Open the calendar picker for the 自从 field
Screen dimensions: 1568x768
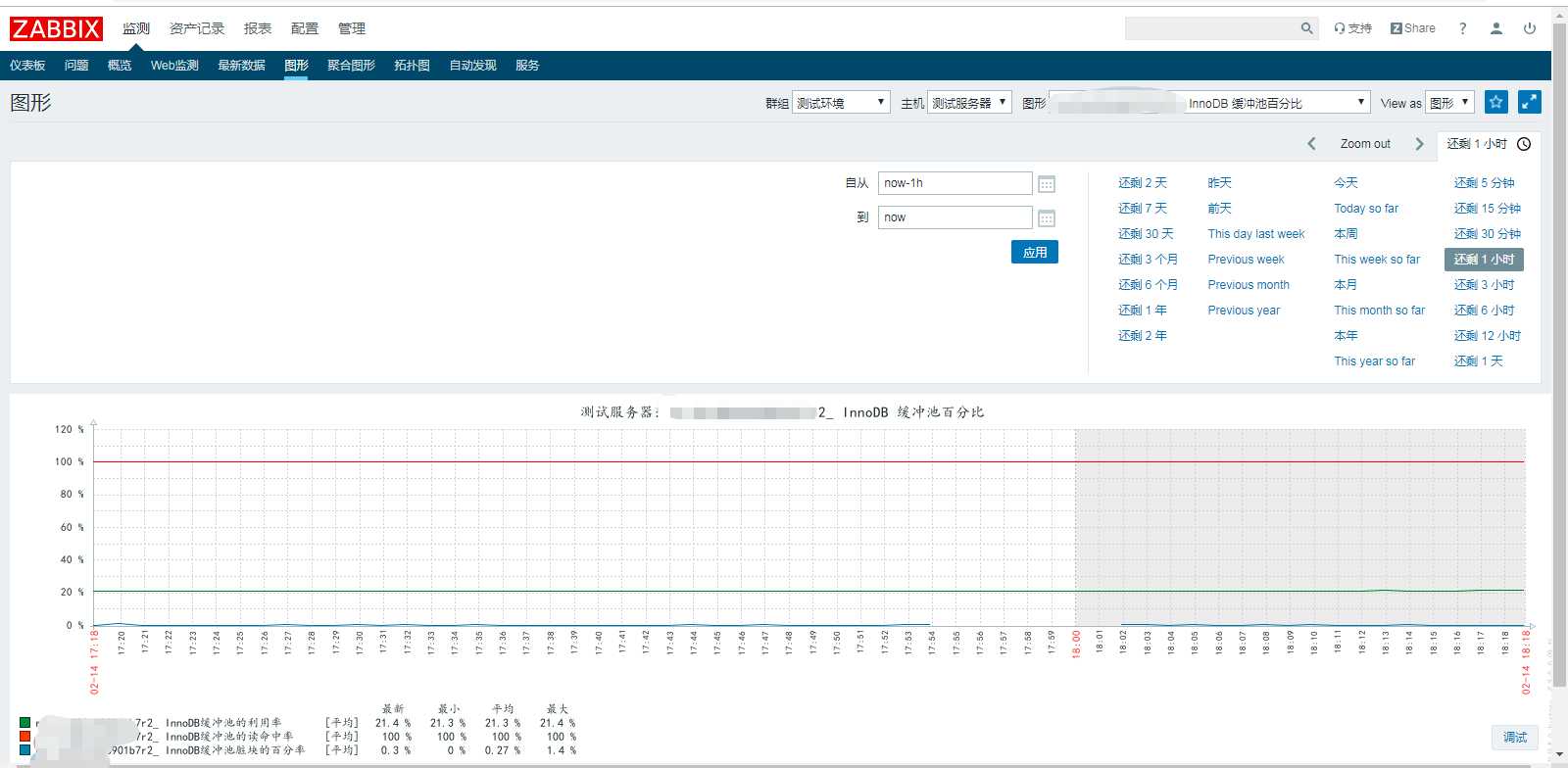(1047, 184)
